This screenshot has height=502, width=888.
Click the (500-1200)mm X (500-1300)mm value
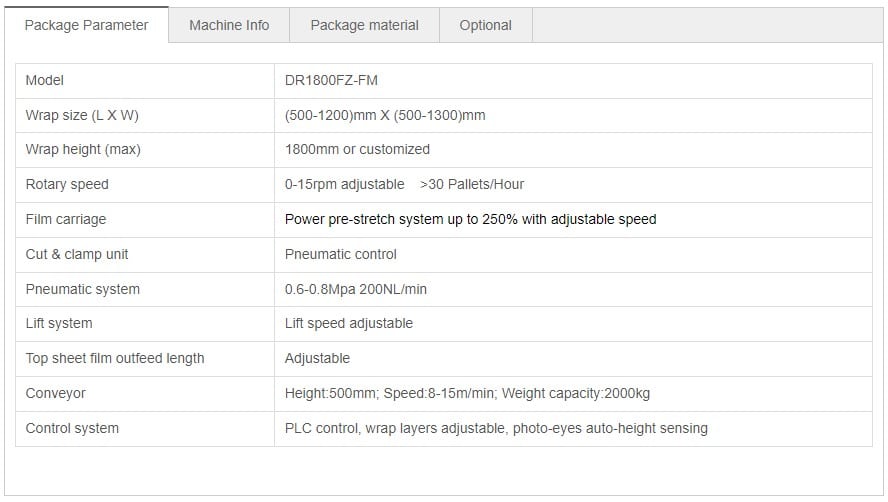tap(385, 116)
